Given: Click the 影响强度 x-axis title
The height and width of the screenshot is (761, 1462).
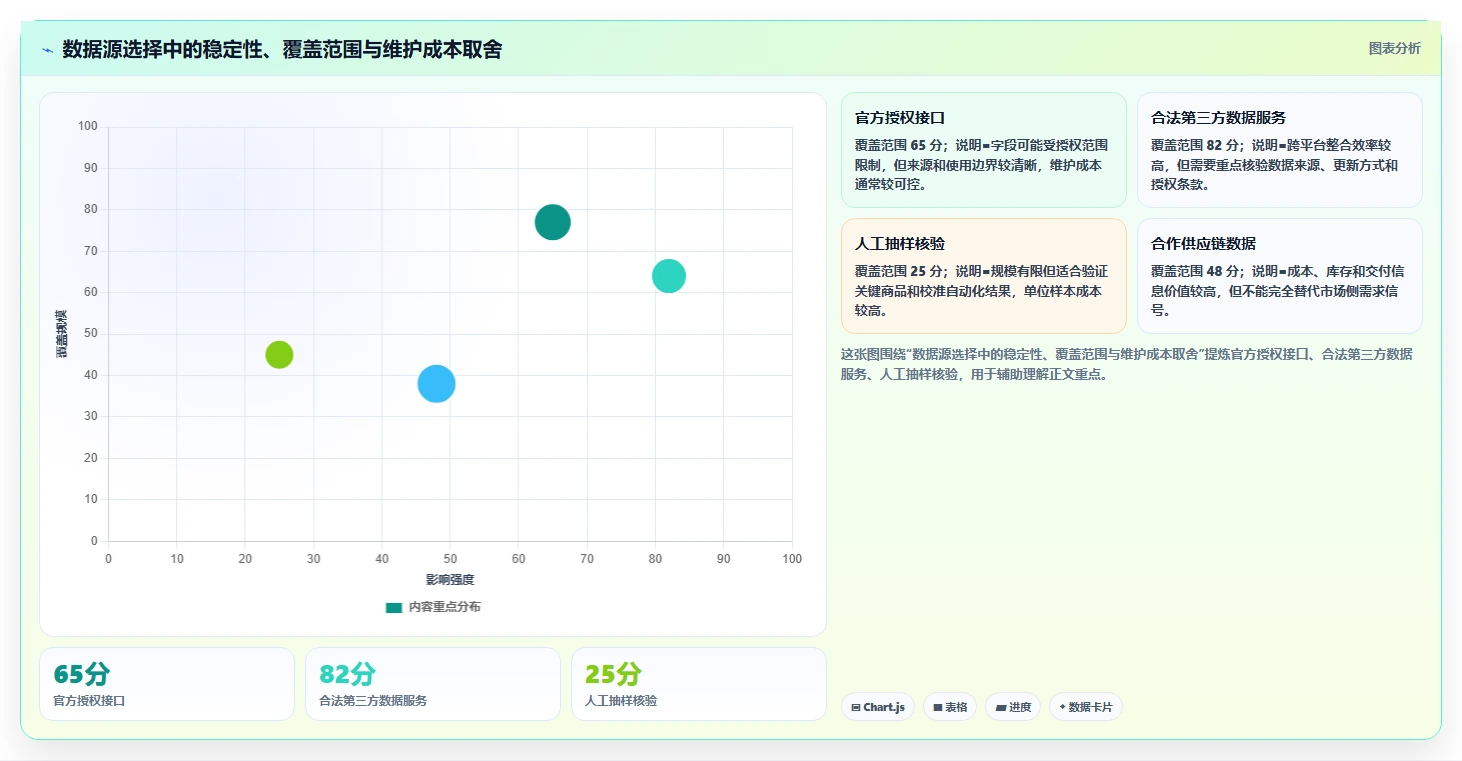Looking at the screenshot, I should pyautogui.click(x=450, y=580).
